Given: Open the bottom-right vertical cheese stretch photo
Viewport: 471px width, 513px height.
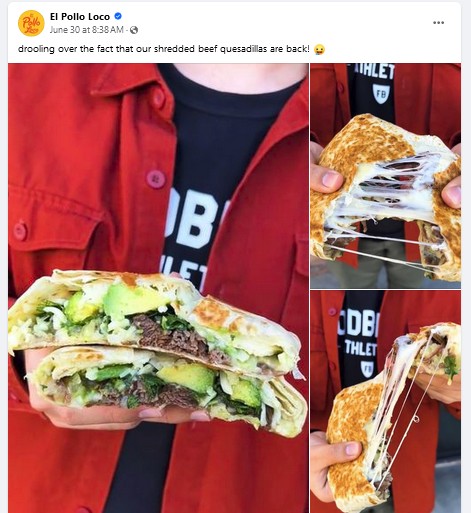Looking at the screenshot, I should [386, 402].
